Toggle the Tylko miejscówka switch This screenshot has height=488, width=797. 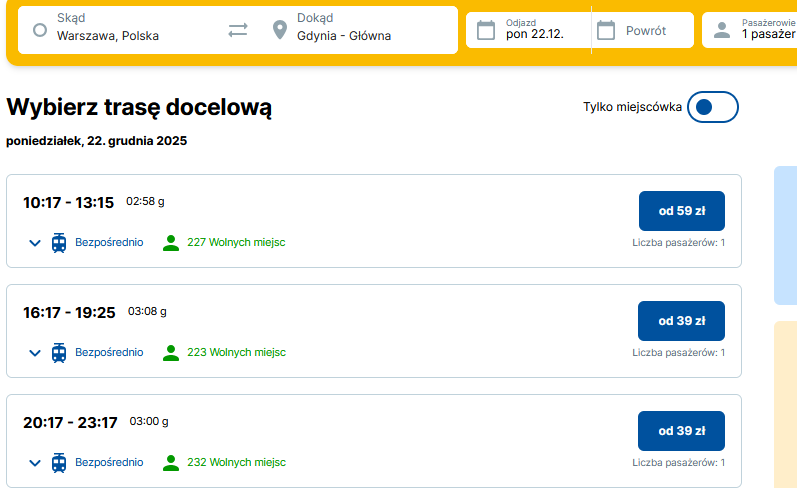[x=713, y=107]
